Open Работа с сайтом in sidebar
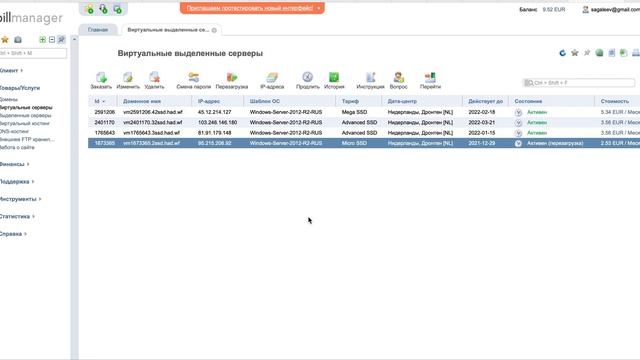This screenshot has width=640, height=360. click(17, 147)
